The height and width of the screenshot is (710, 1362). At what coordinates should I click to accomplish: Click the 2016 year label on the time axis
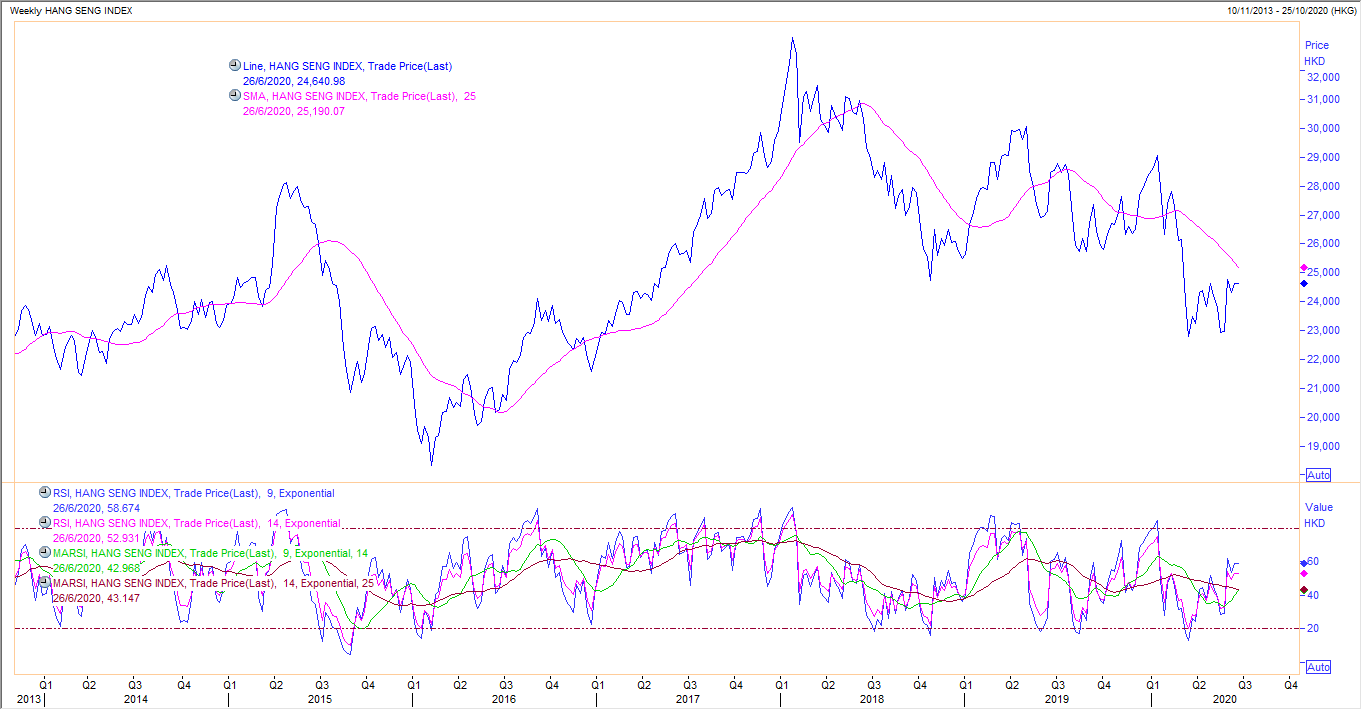point(504,700)
